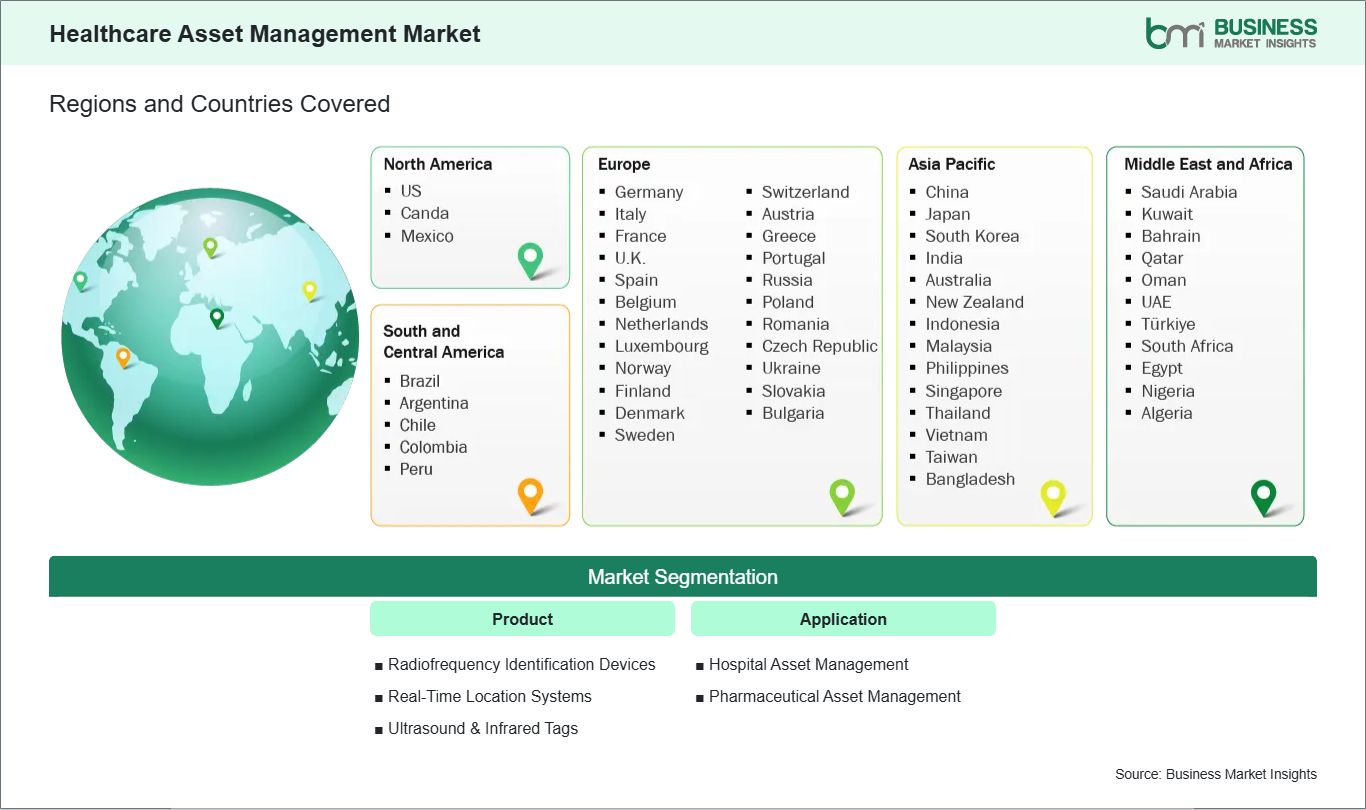Screen dimensions: 1366x810
Task: Click Saudi Arabia in Middle East list
Action: (x=1189, y=192)
